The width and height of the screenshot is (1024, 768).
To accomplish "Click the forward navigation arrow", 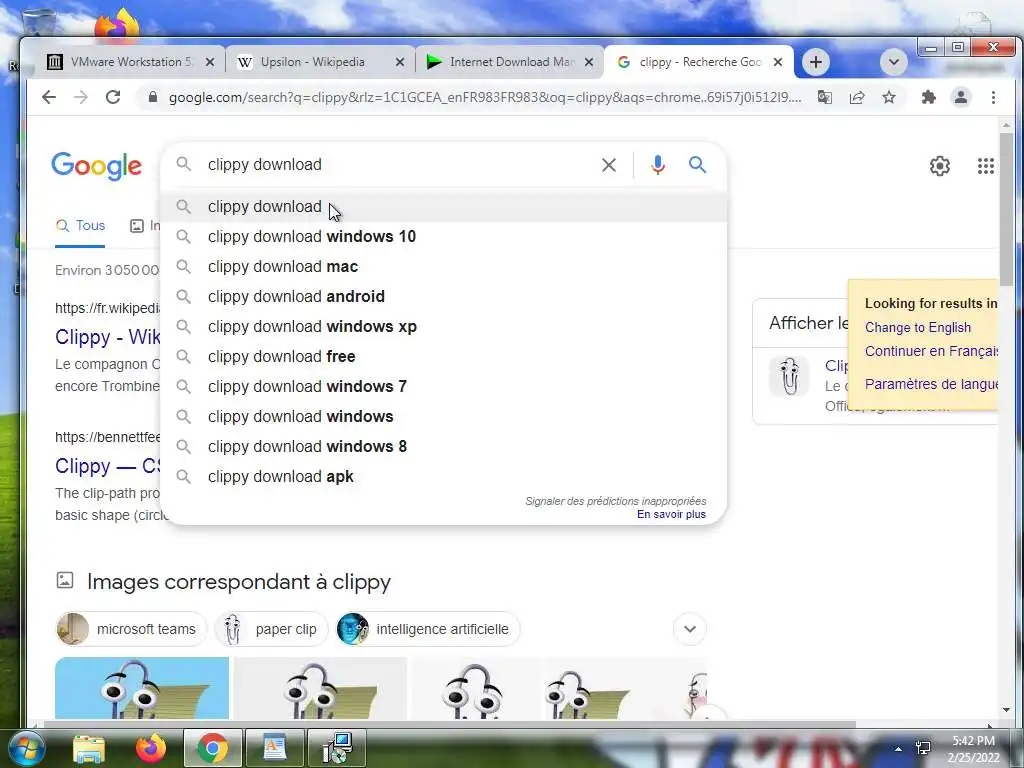I will pyautogui.click(x=81, y=97).
